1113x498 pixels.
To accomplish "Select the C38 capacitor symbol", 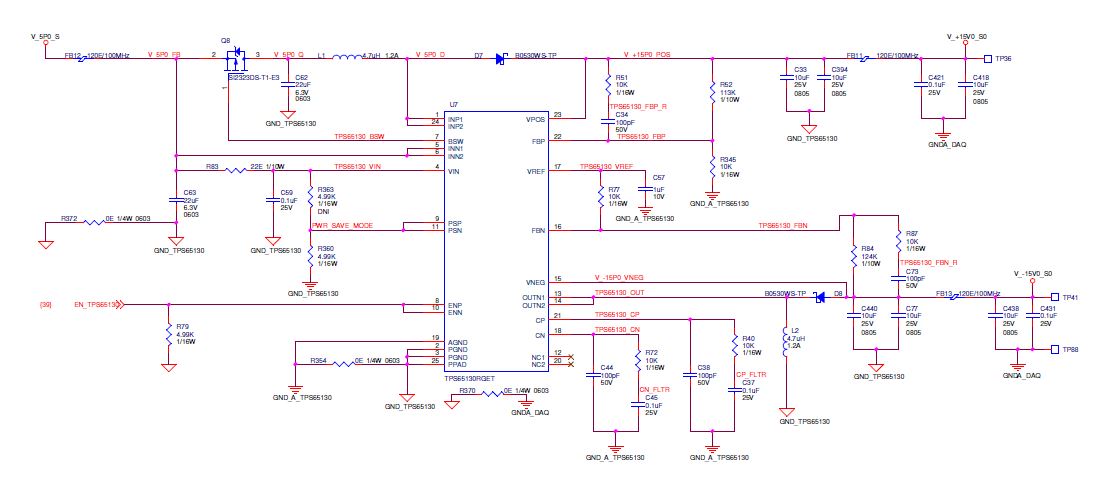I will (690, 375).
